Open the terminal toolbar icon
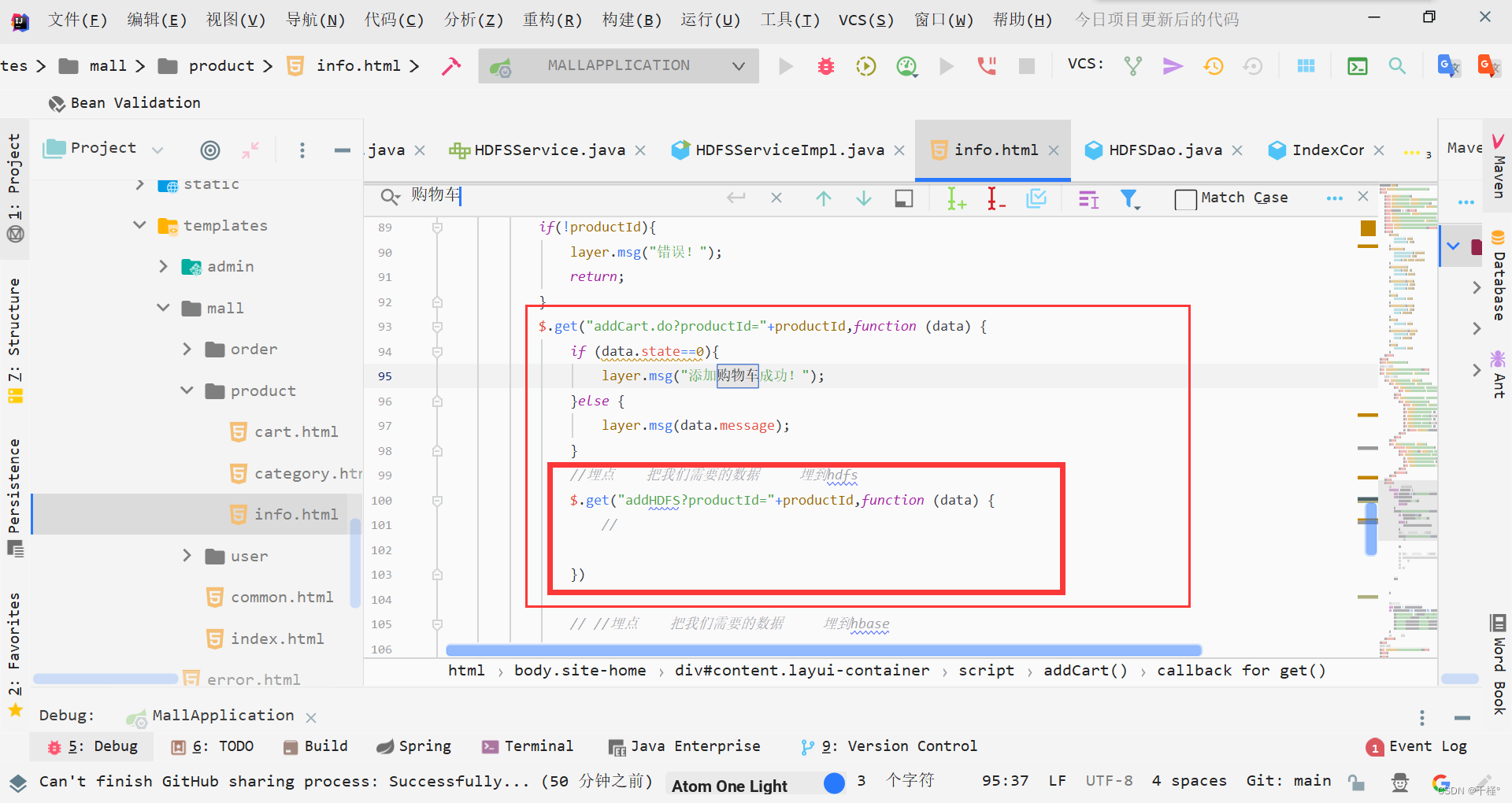 click(x=1358, y=66)
